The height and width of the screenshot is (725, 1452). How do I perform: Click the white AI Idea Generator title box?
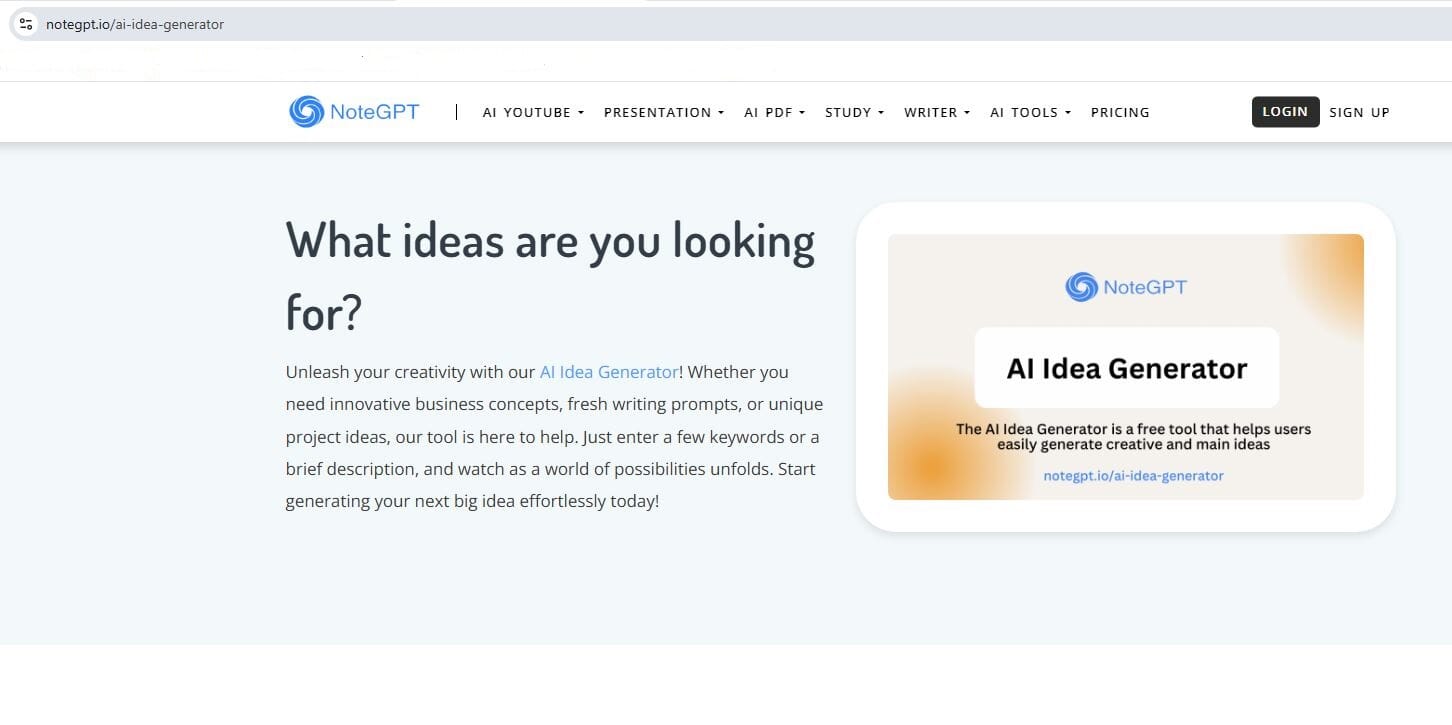click(1126, 368)
